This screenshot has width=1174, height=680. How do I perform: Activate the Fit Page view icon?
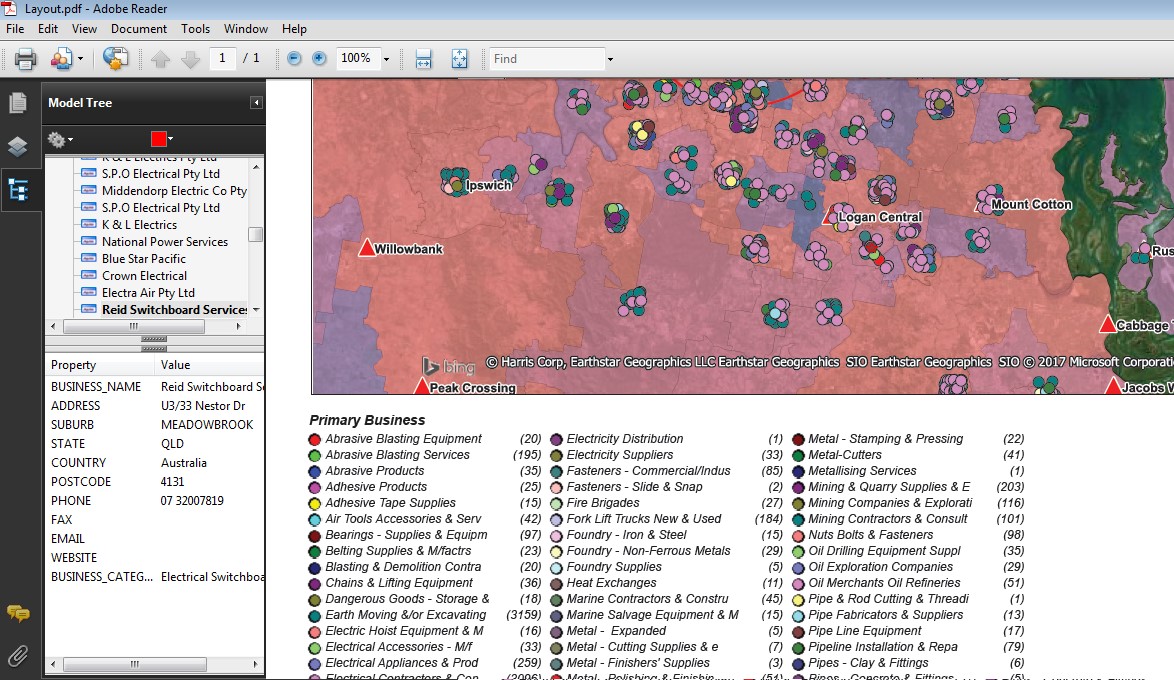pos(459,58)
